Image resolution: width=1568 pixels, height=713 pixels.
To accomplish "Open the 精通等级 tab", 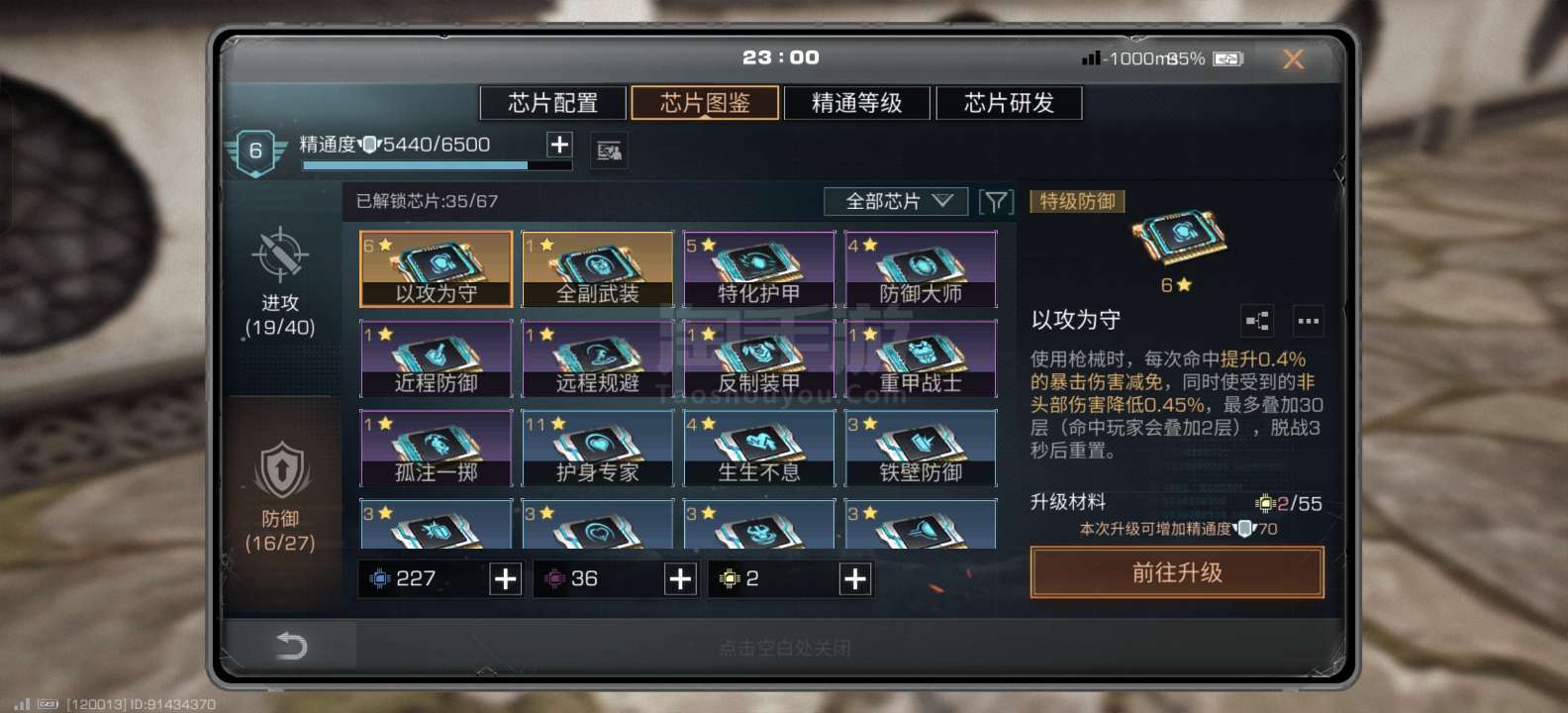I will (x=857, y=103).
